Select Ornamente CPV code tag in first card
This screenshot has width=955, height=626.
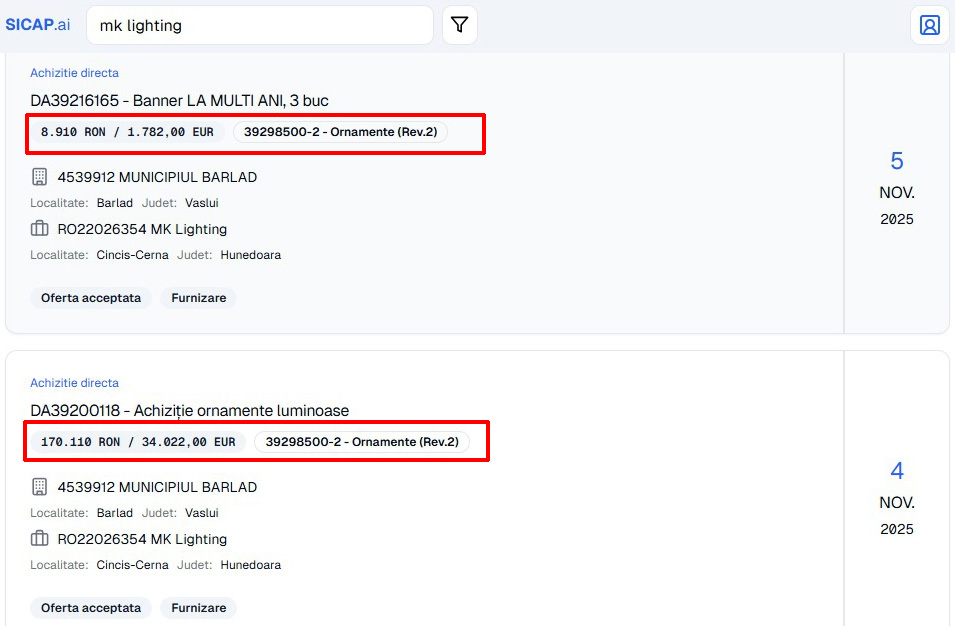point(340,132)
